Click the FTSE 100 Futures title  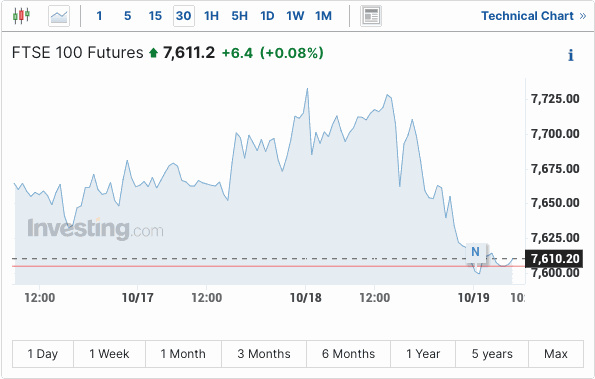pos(77,53)
